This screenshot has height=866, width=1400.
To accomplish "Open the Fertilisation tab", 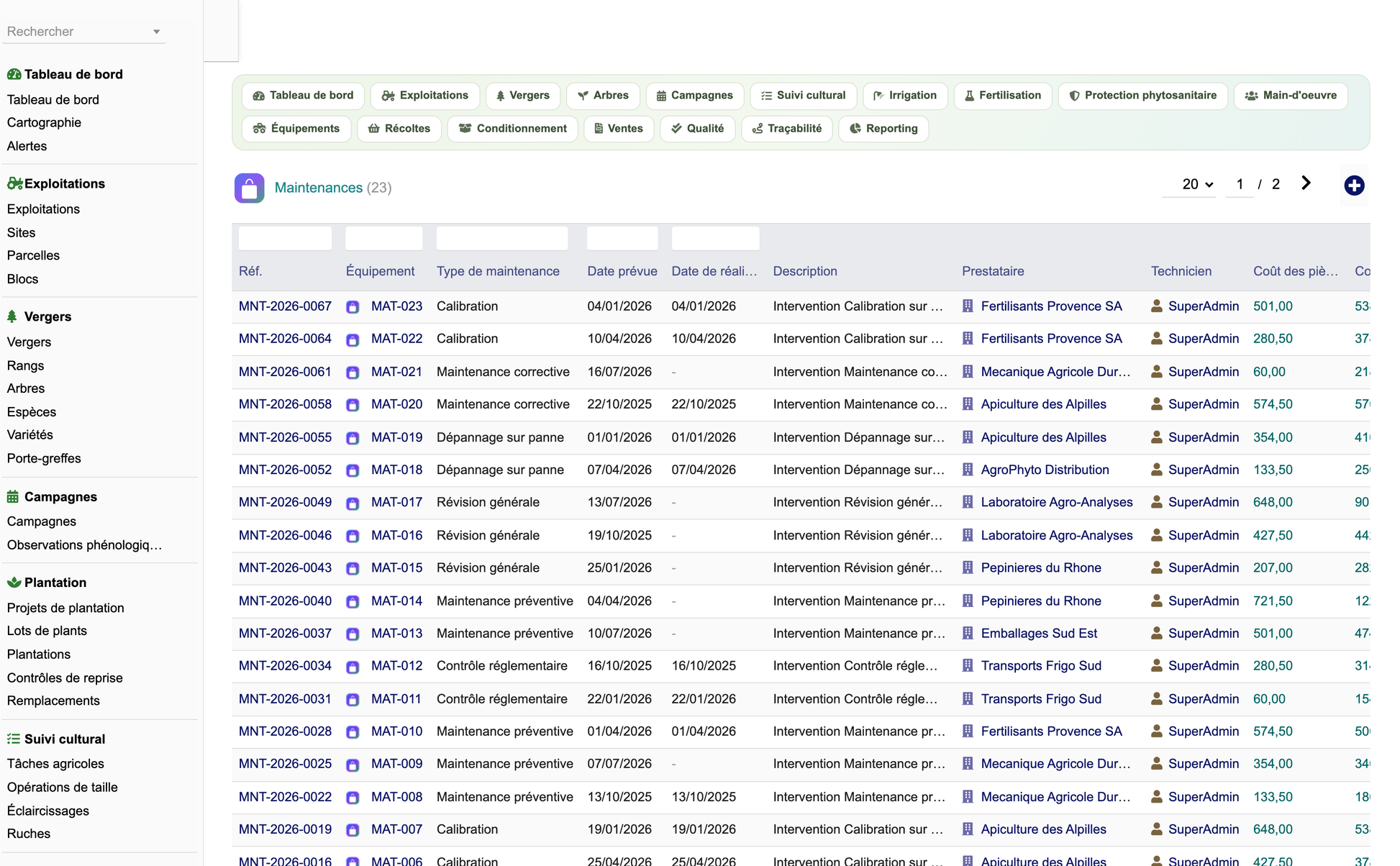I will point(1003,96).
